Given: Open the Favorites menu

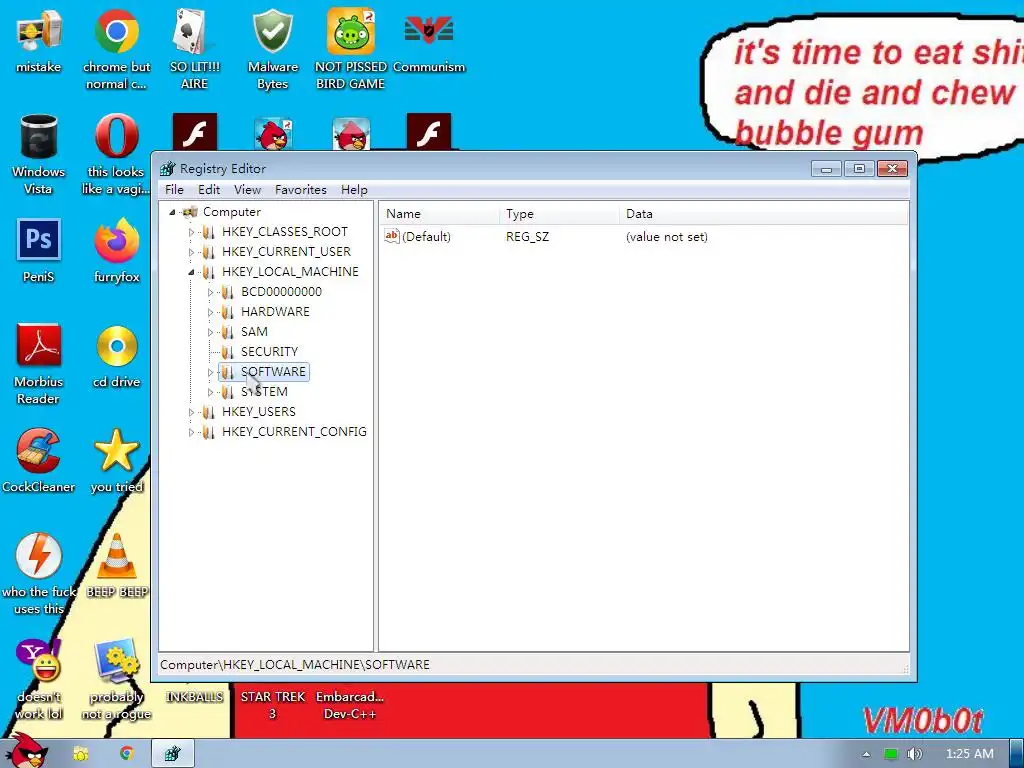Looking at the screenshot, I should tap(300, 189).
